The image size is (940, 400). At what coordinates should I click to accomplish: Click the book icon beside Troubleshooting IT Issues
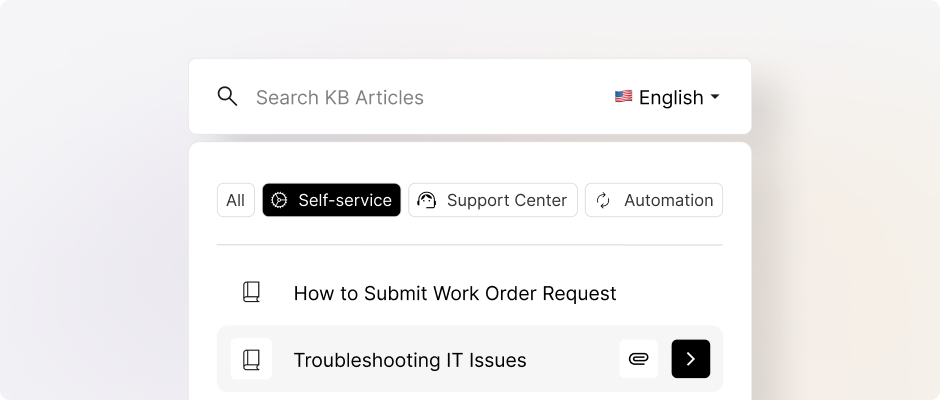point(251,359)
